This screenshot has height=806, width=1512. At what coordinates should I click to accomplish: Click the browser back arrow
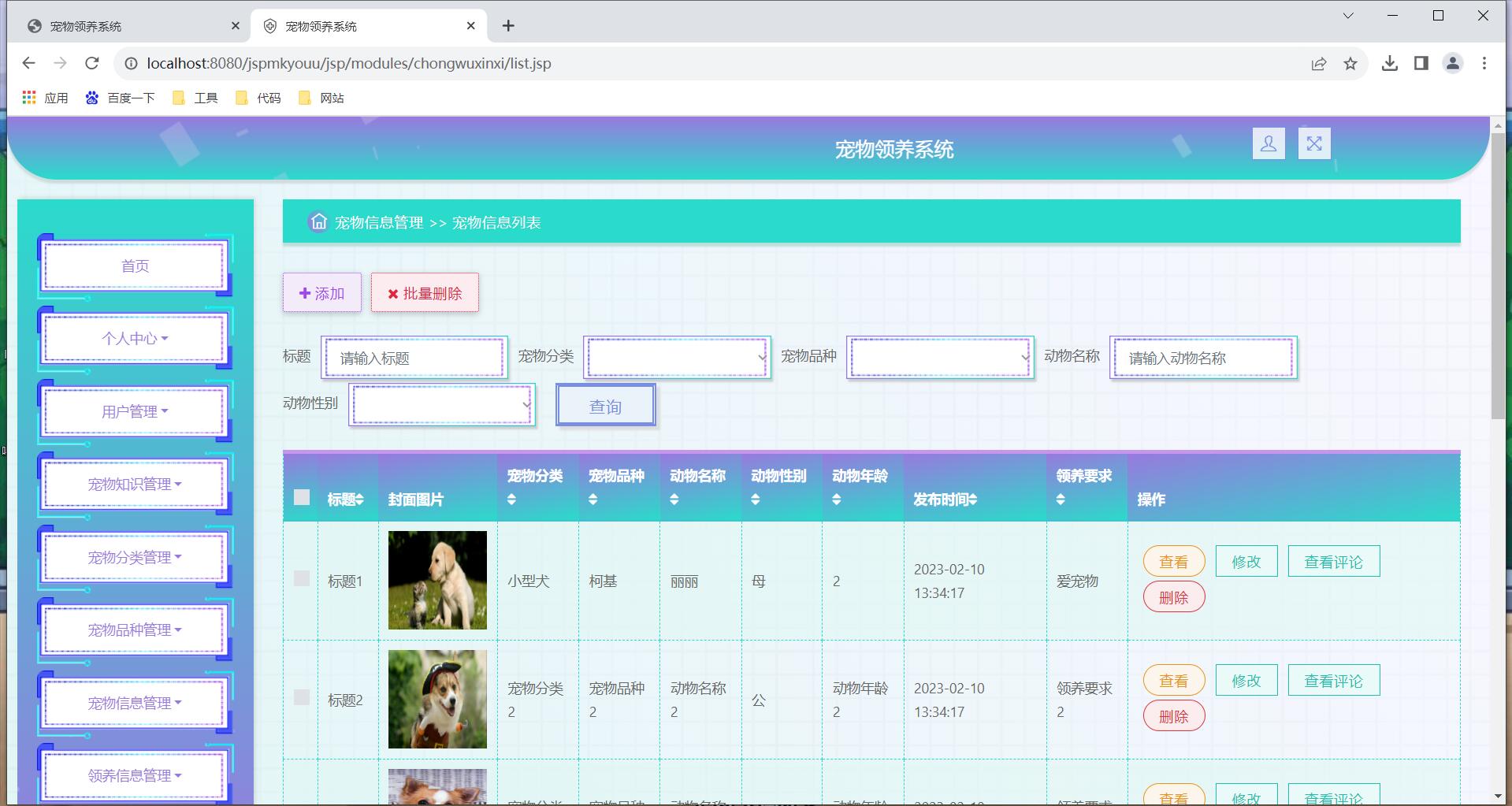[29, 63]
